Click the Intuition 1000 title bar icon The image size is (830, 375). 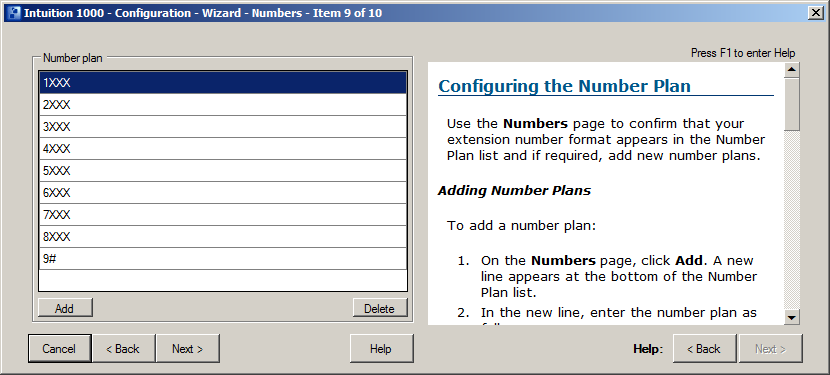pyautogui.click(x=14, y=13)
